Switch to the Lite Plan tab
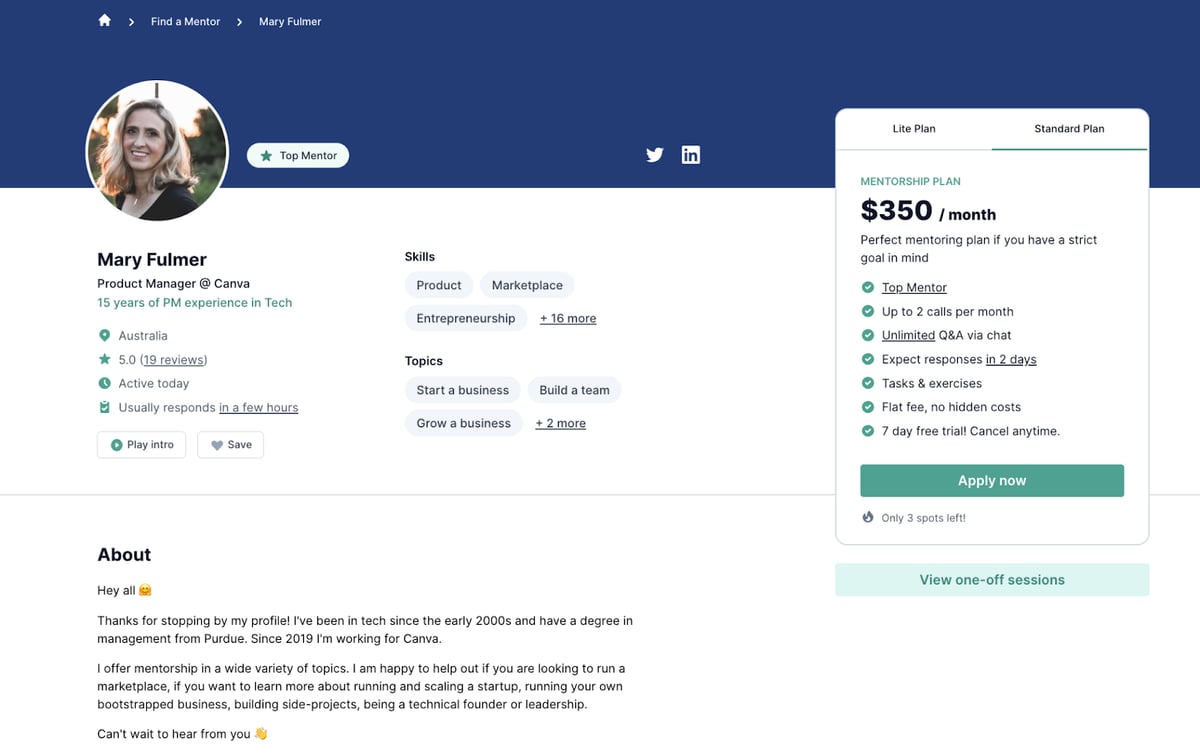The image size is (1200, 756). pyautogui.click(x=913, y=129)
